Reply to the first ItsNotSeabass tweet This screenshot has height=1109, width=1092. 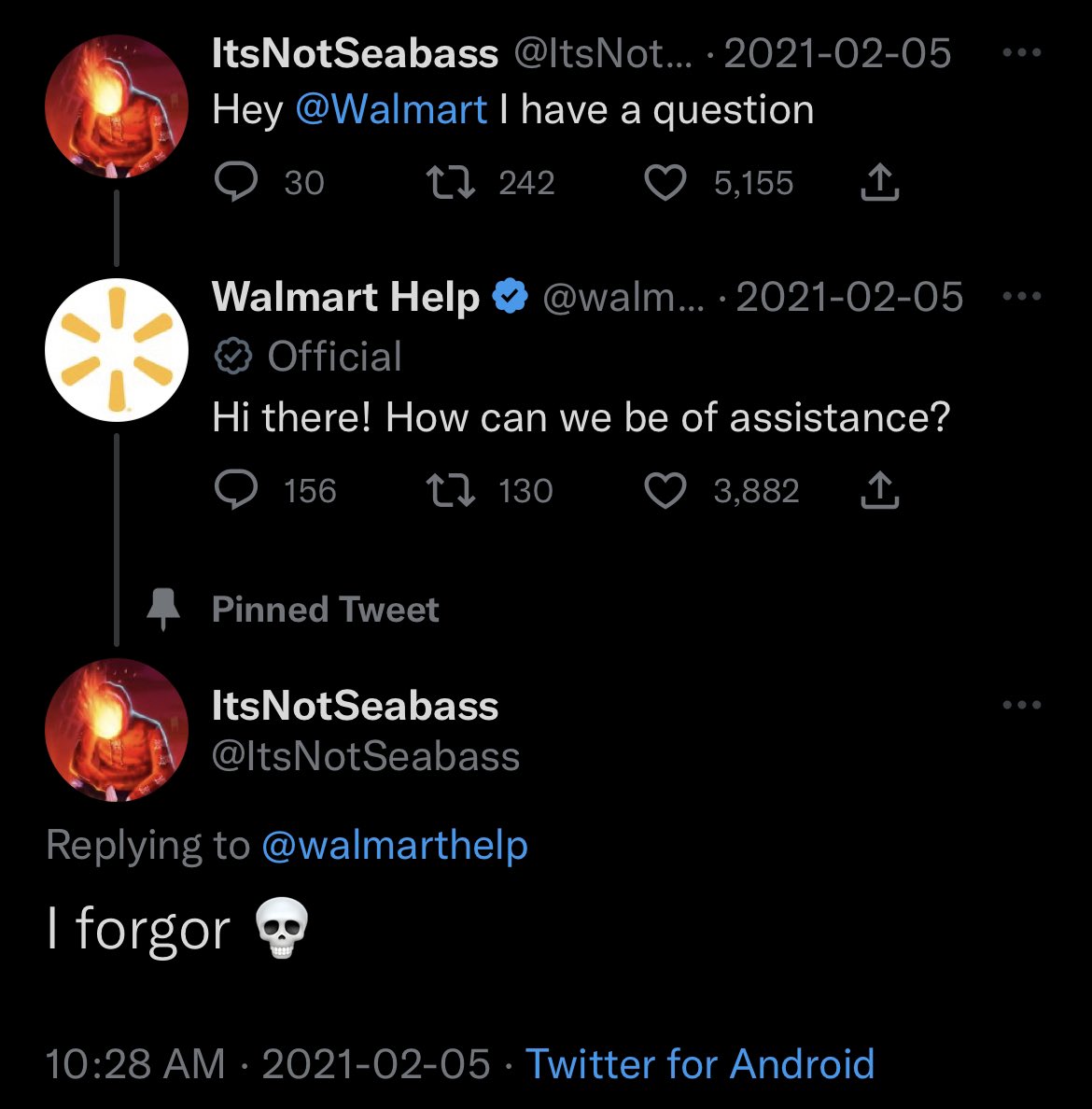point(236,183)
